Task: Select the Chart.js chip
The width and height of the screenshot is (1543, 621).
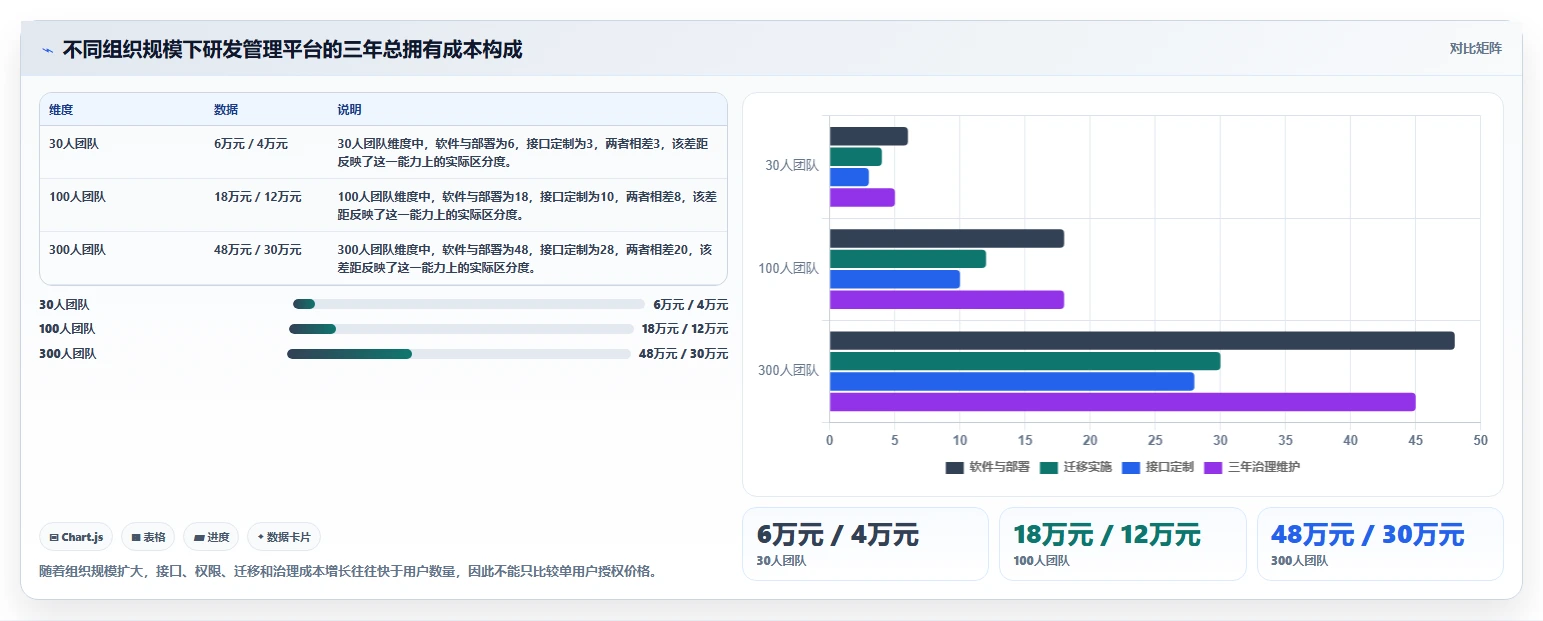Action: click(77, 537)
